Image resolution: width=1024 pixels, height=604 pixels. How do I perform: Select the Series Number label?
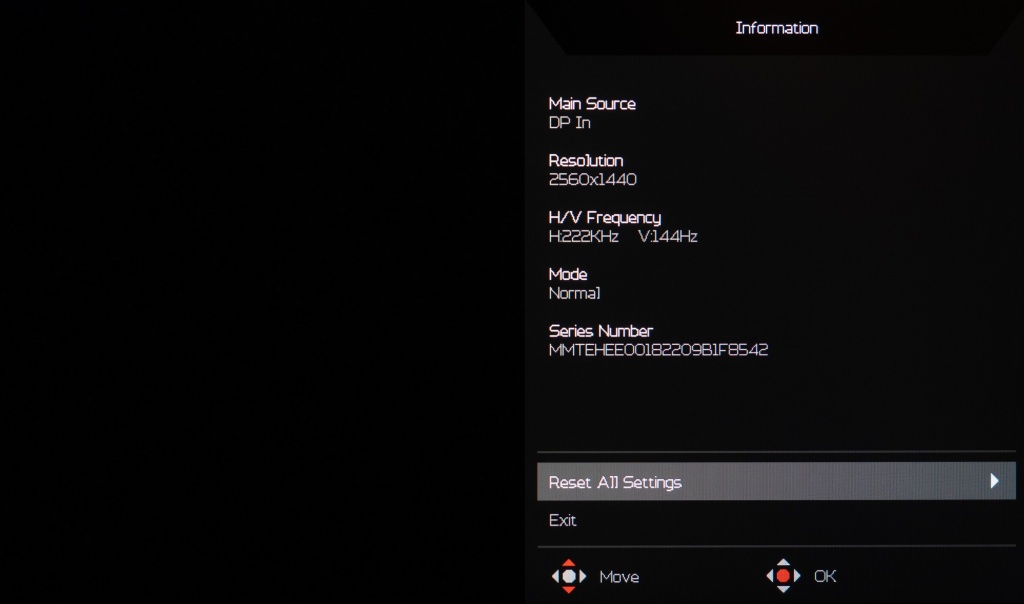pyautogui.click(x=600, y=331)
